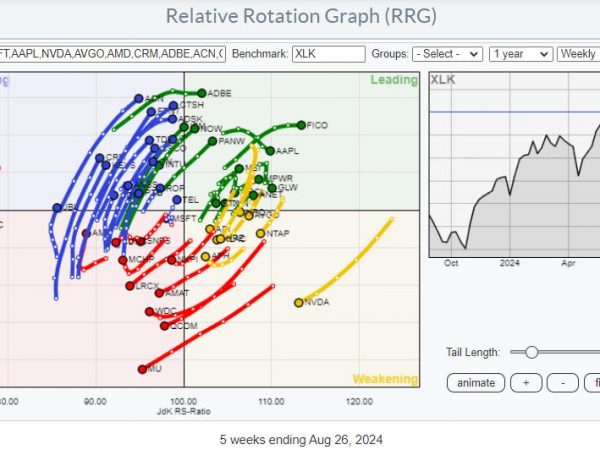Select the ACN data point
600x450 pixels.
click(x=139, y=99)
